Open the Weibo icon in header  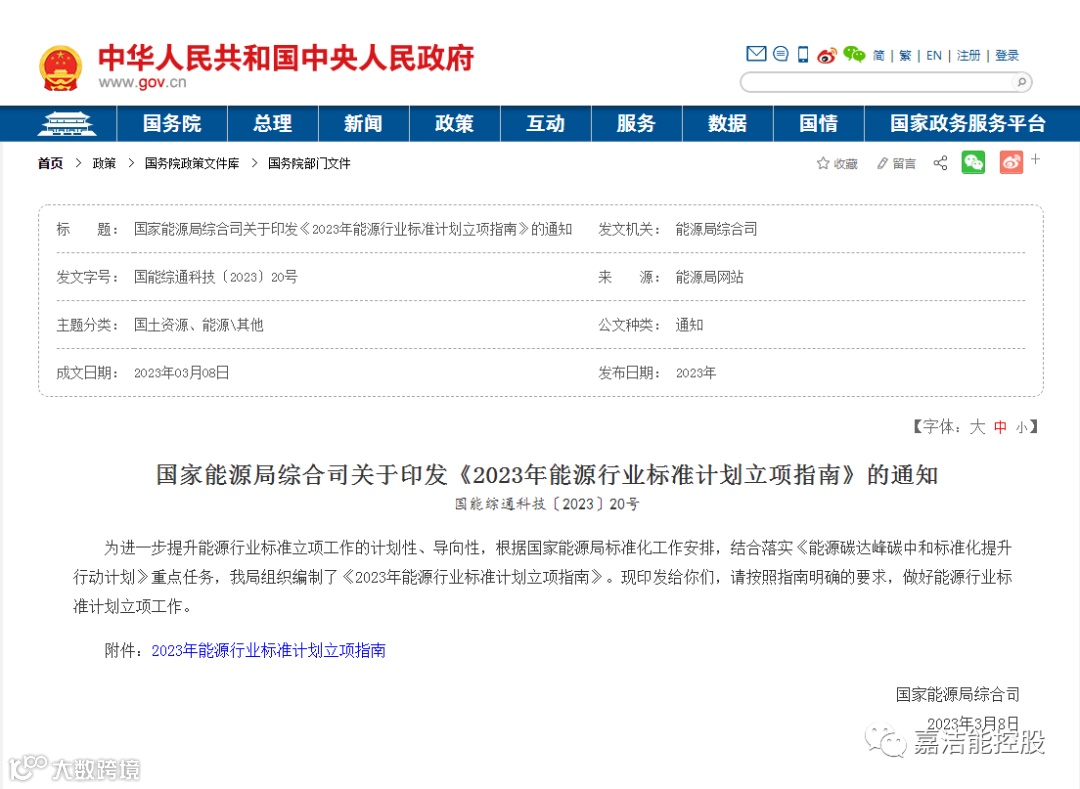(x=827, y=55)
